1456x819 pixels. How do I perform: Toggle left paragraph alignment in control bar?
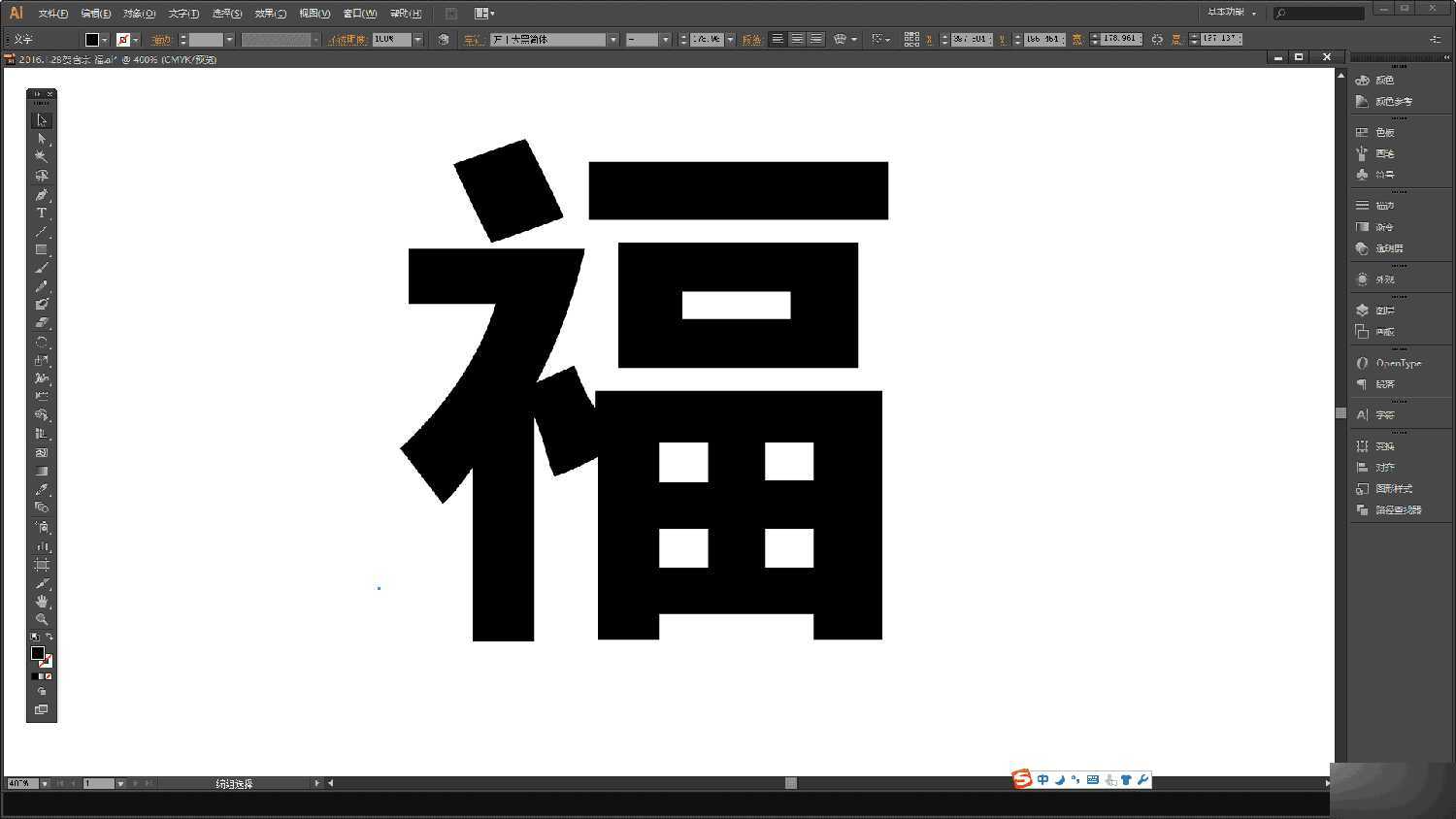click(778, 39)
